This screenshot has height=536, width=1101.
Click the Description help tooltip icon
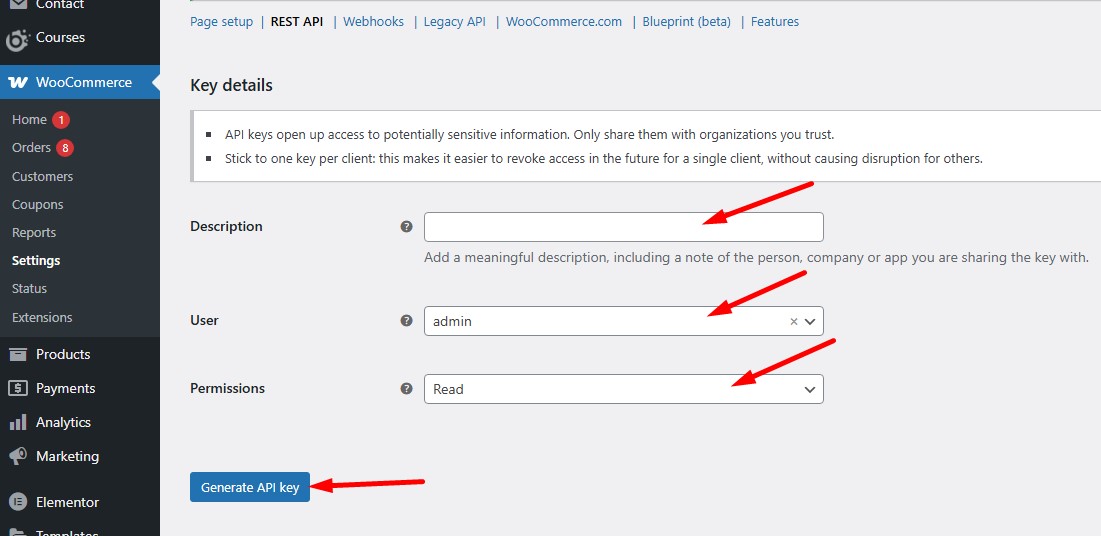(406, 226)
